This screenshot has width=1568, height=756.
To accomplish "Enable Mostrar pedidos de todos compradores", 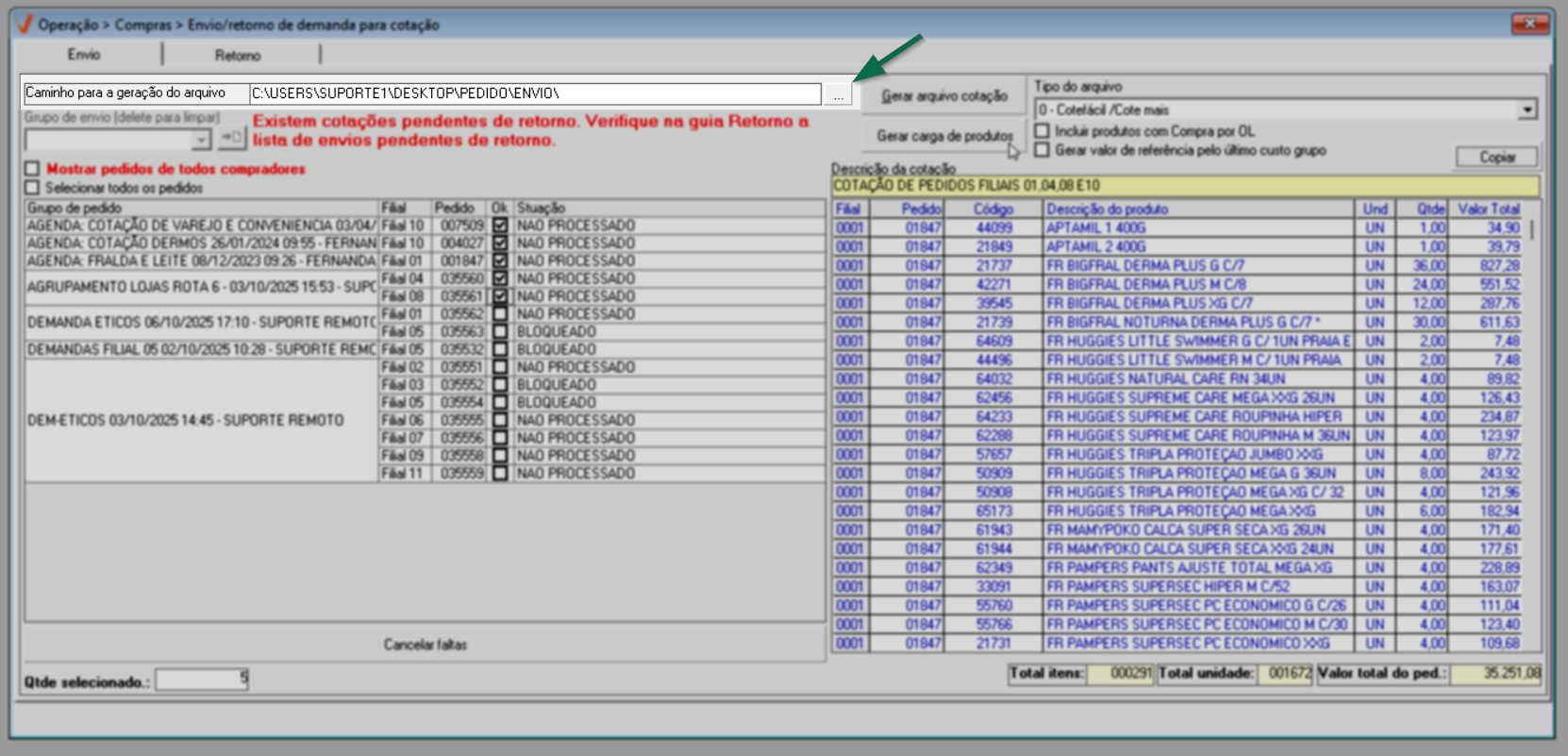I will pos(33,169).
